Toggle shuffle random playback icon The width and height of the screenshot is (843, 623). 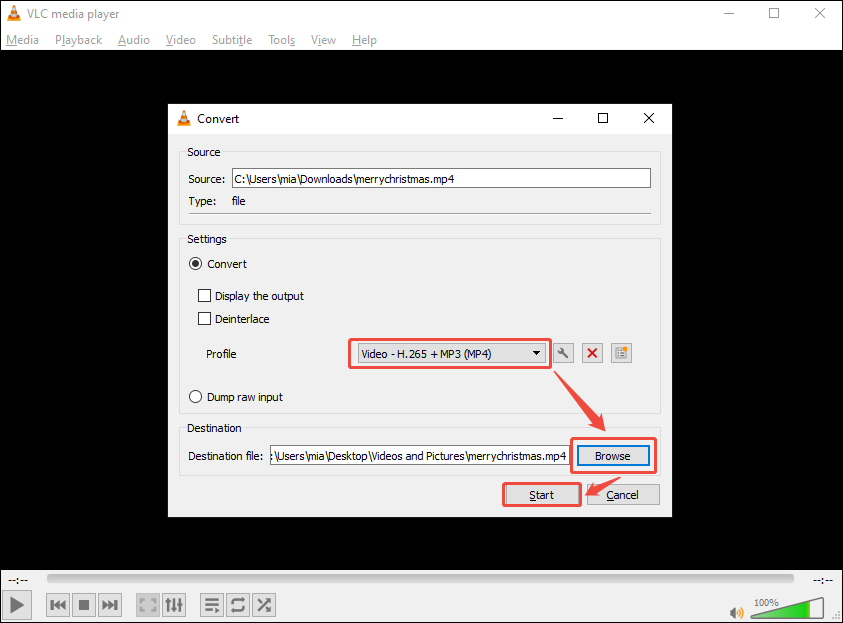coord(264,605)
